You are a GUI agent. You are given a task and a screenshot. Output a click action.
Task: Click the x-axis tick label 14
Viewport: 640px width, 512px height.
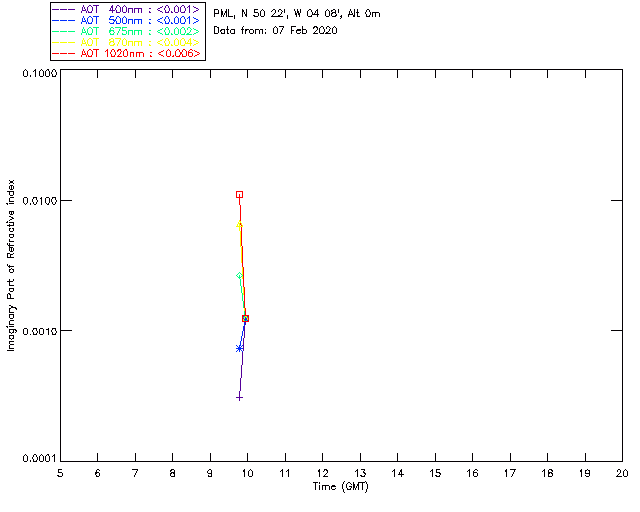(398, 473)
